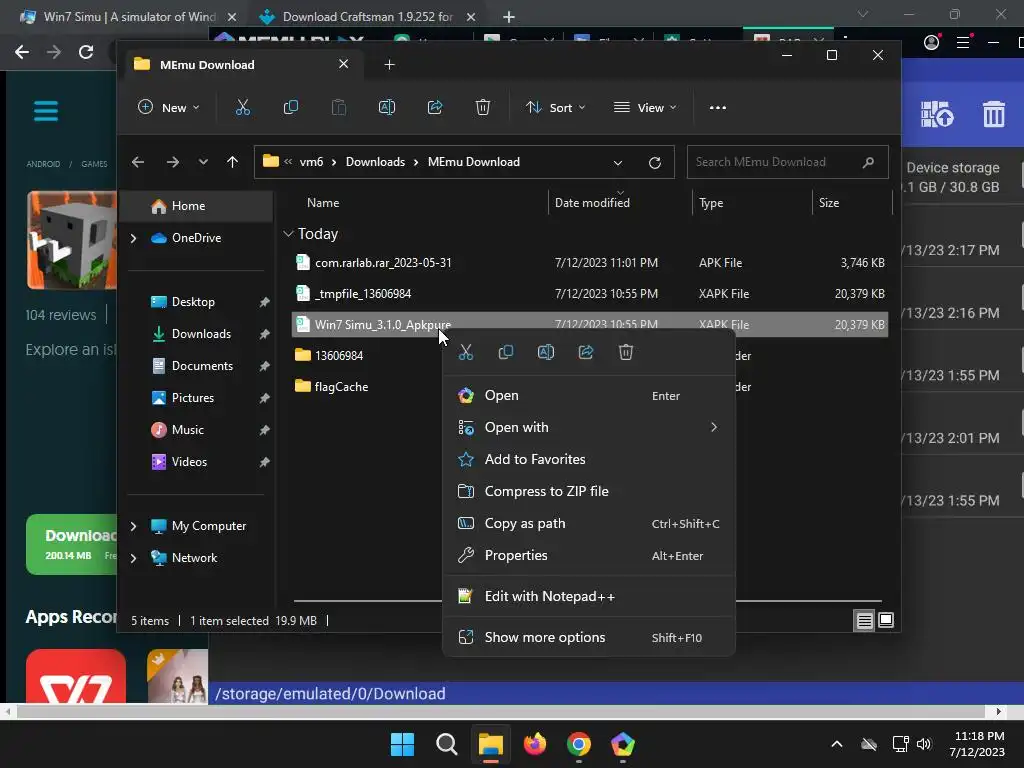Click the volume icon in system tray

click(924, 744)
